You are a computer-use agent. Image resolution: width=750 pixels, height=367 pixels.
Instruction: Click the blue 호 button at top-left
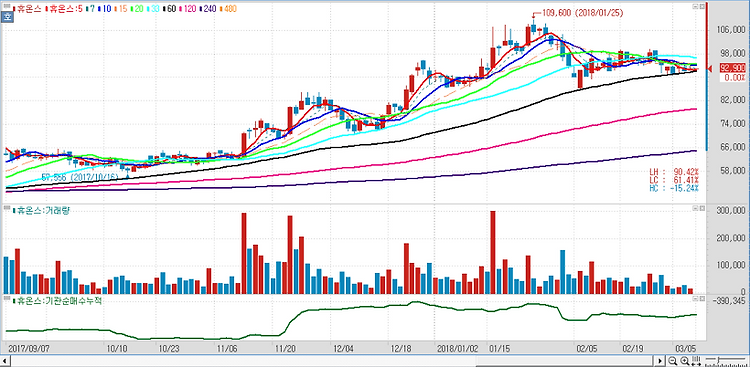7,18
